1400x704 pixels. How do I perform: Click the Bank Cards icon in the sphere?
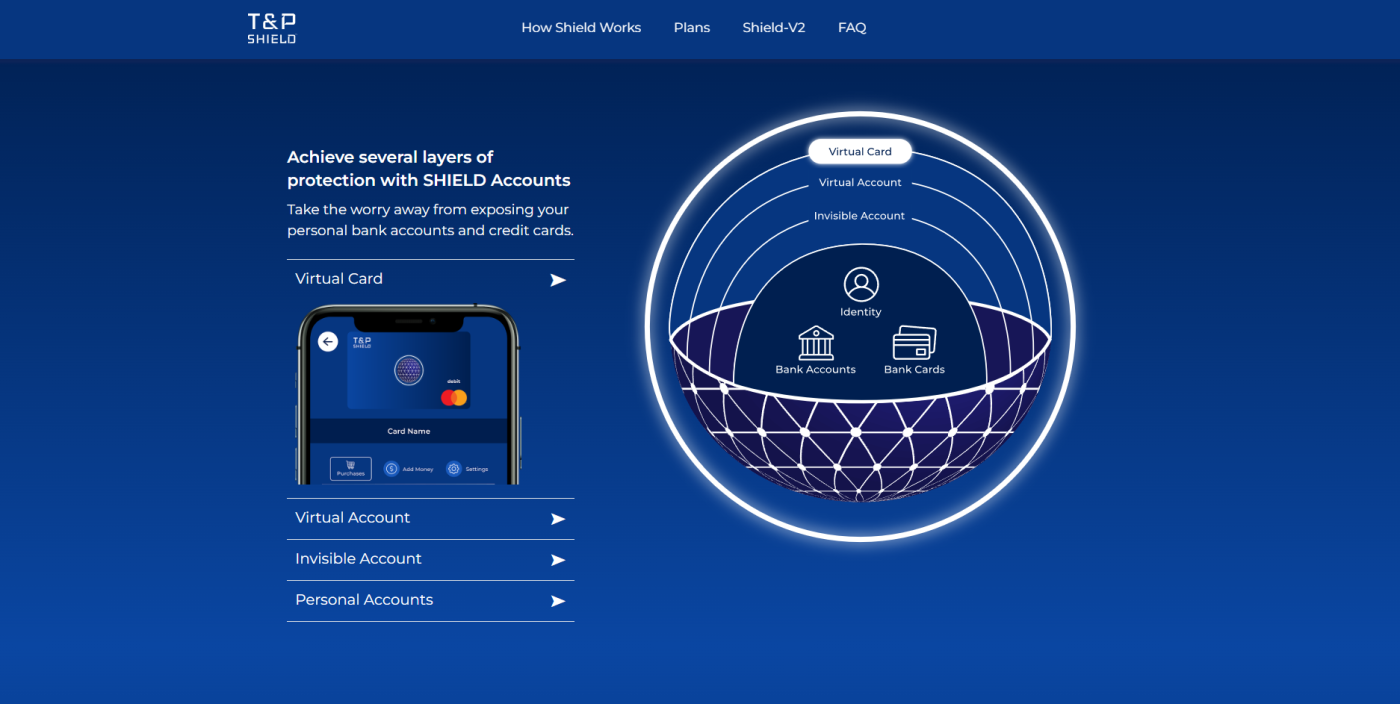click(x=913, y=343)
